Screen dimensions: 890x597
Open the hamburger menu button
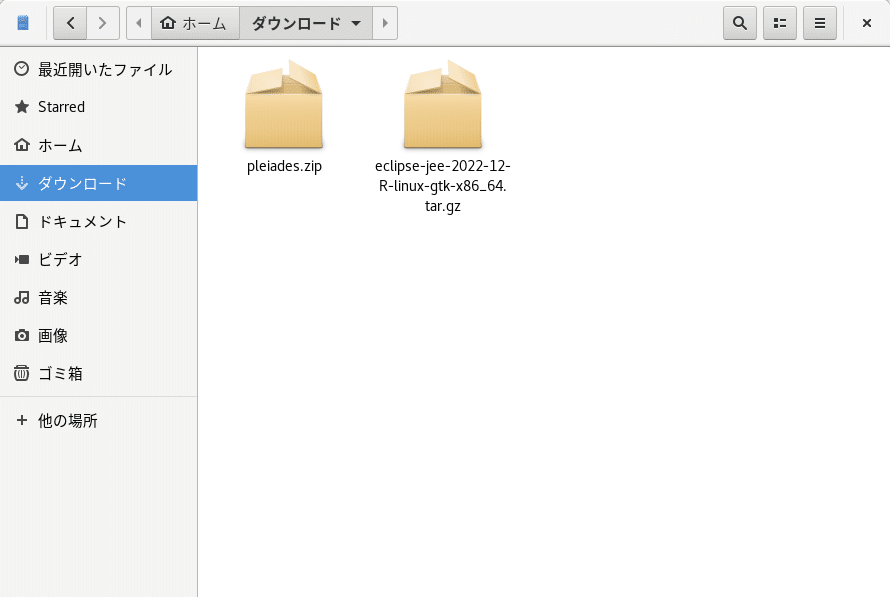(x=820, y=23)
